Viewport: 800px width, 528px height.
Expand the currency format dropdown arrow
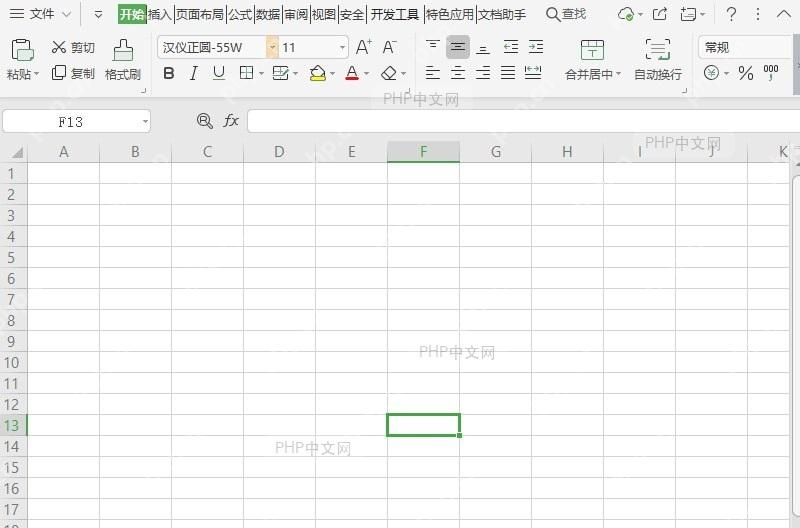(x=727, y=74)
